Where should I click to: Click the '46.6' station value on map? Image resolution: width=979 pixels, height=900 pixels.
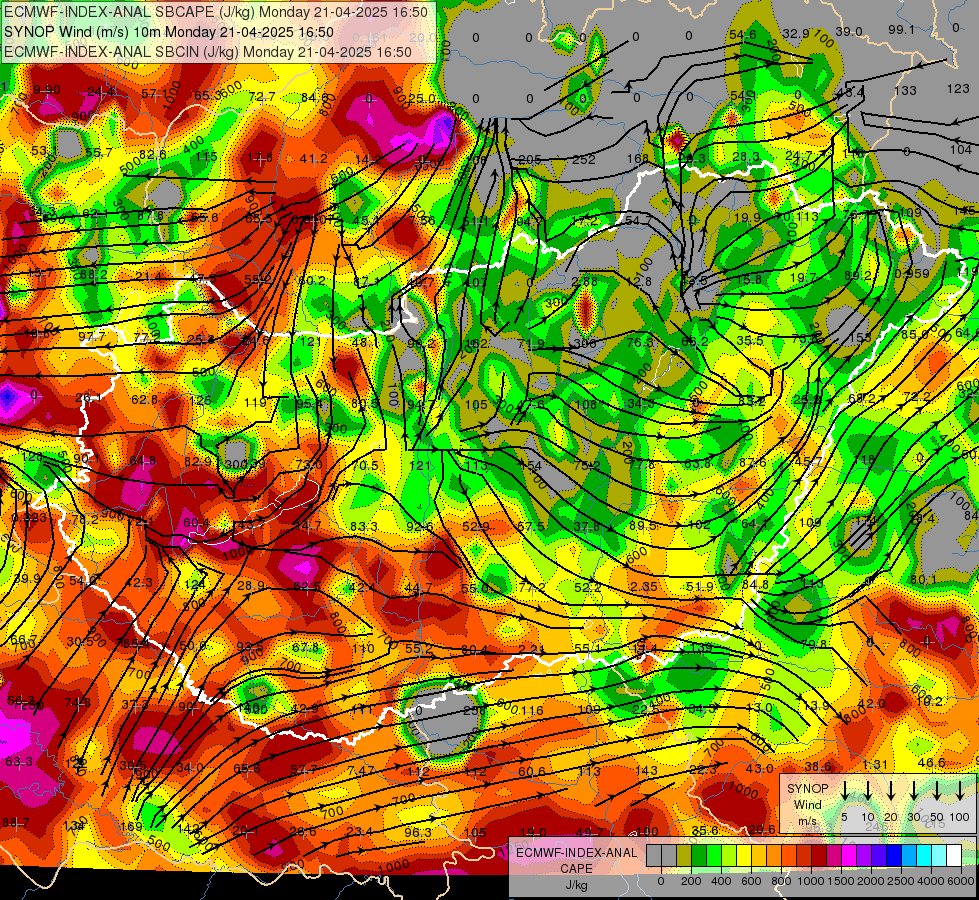pyautogui.click(x=932, y=763)
